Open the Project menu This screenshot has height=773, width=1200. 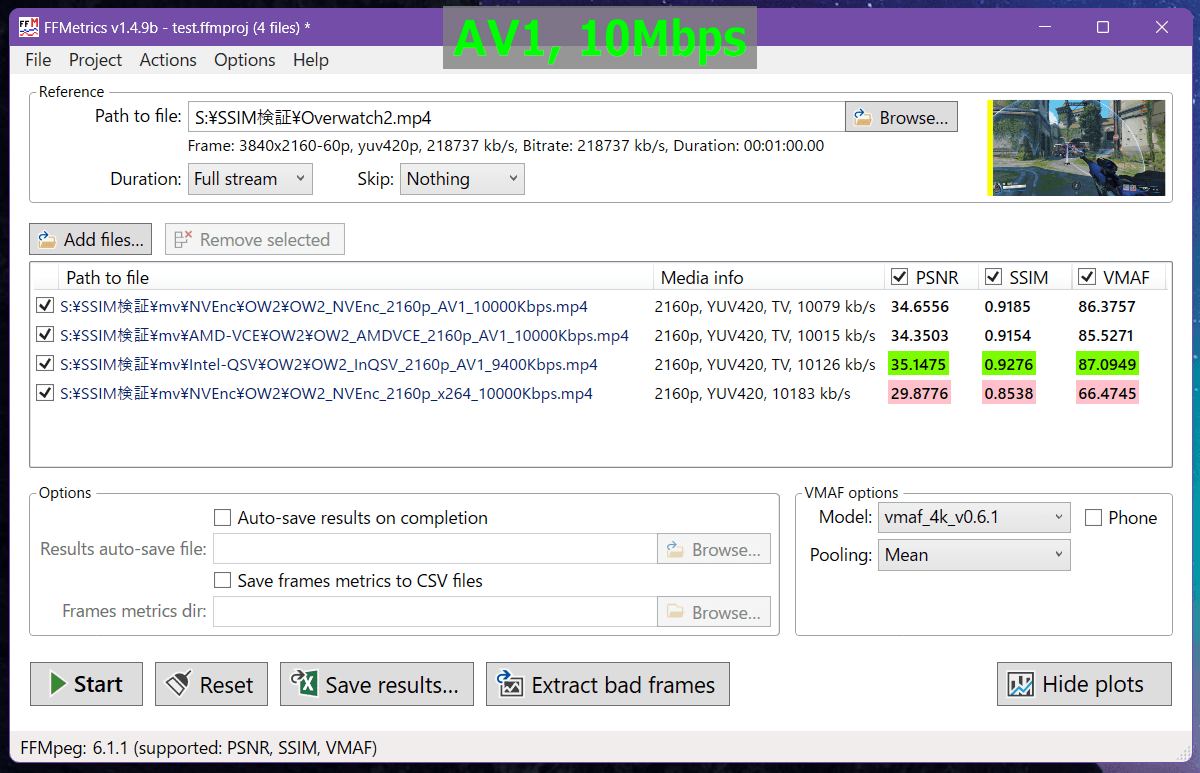coord(96,60)
